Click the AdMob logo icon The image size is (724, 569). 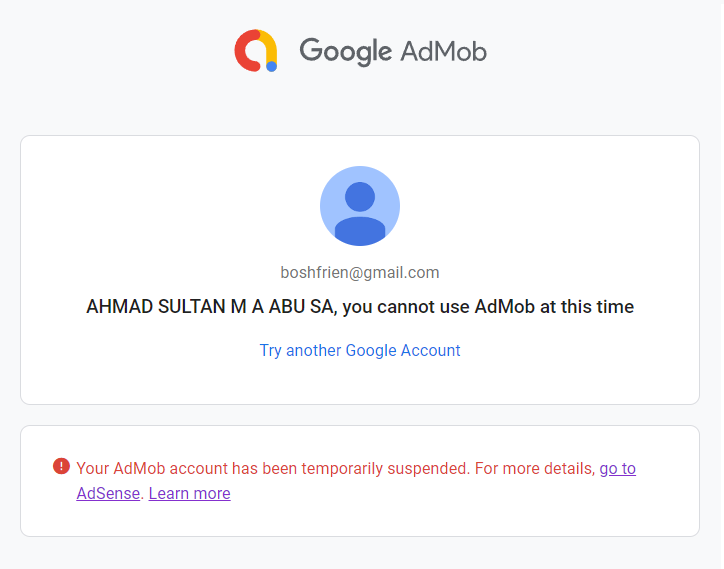coord(255,50)
